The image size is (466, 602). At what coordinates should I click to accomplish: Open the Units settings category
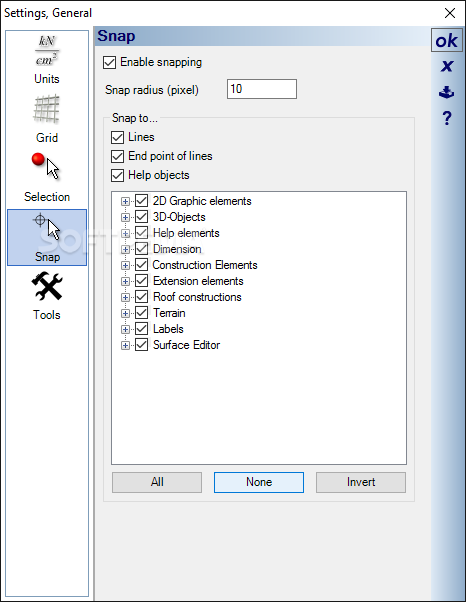pos(47,60)
